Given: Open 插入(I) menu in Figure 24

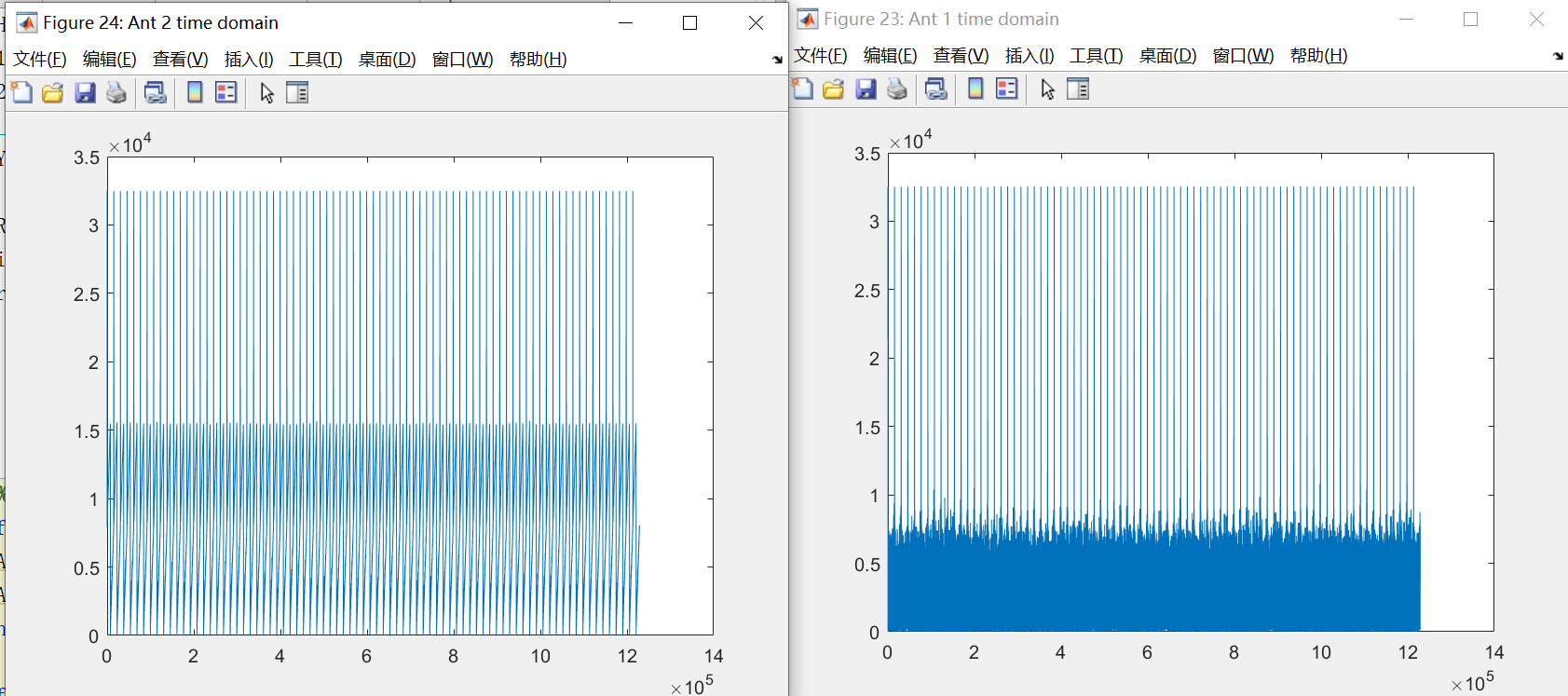Looking at the screenshot, I should click(x=249, y=60).
